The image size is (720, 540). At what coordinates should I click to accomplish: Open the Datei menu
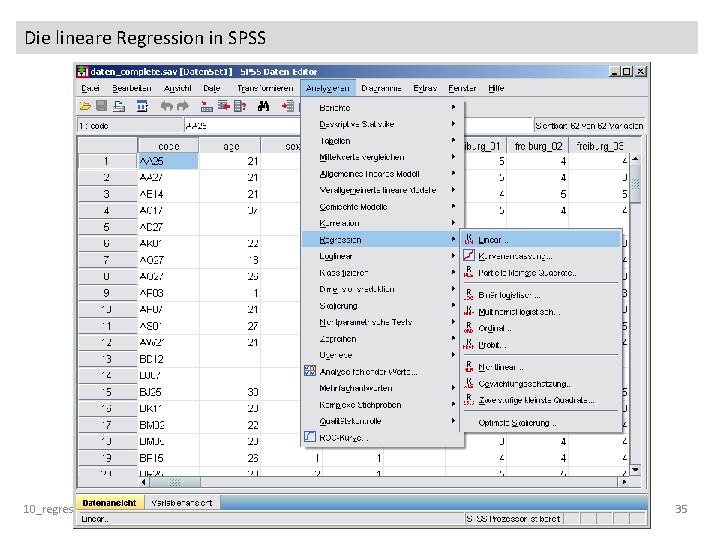pos(90,88)
